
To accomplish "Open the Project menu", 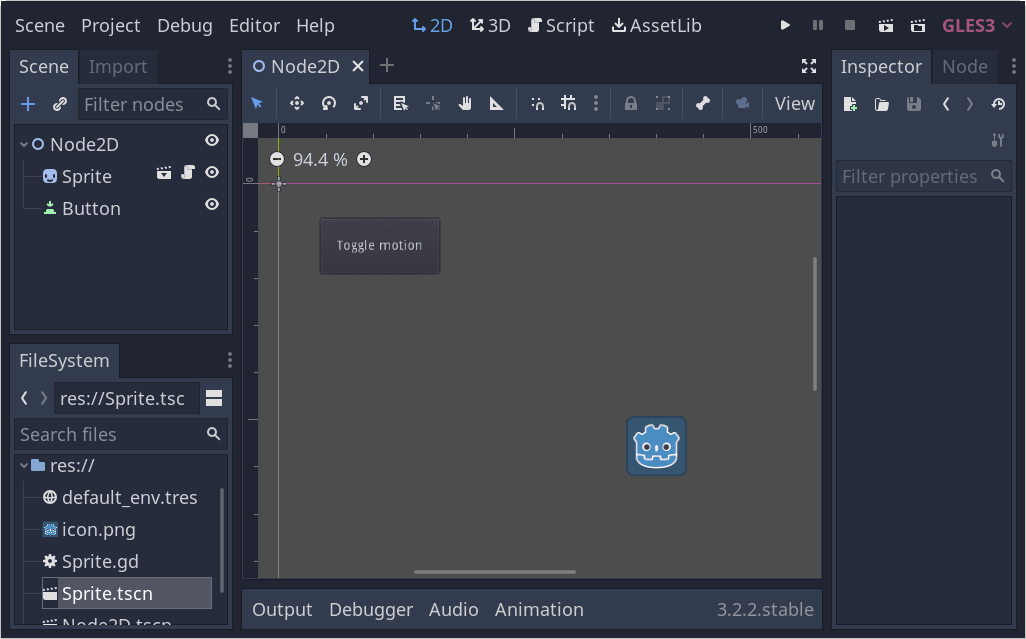I will coord(110,25).
